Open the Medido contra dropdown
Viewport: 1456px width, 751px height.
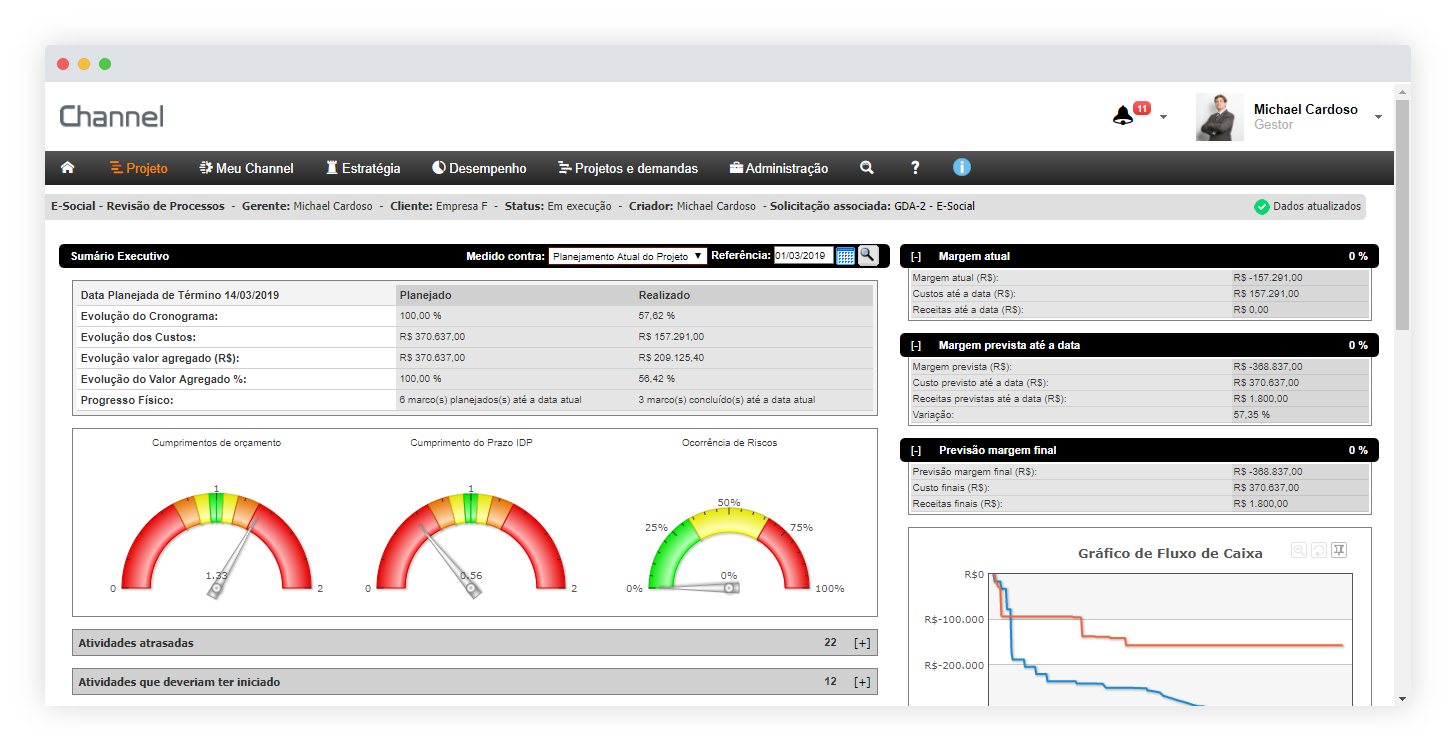point(627,256)
